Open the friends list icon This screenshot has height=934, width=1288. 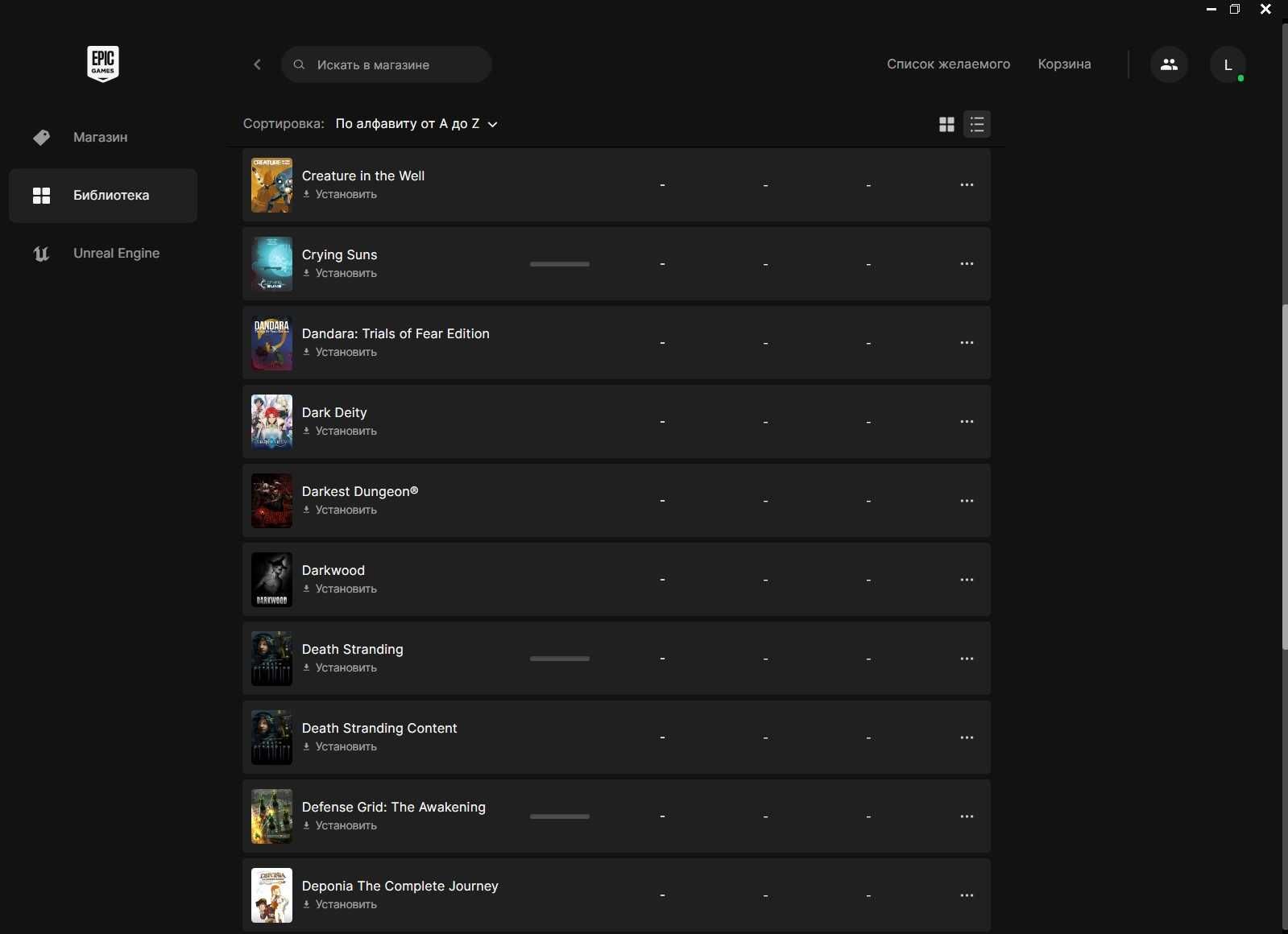pyautogui.click(x=1169, y=64)
